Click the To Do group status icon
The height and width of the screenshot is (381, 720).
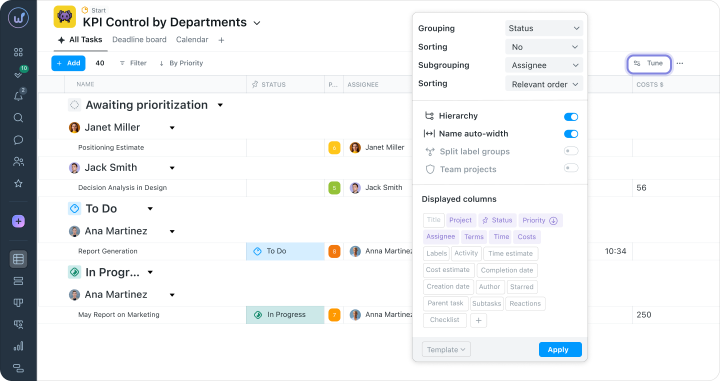74,208
